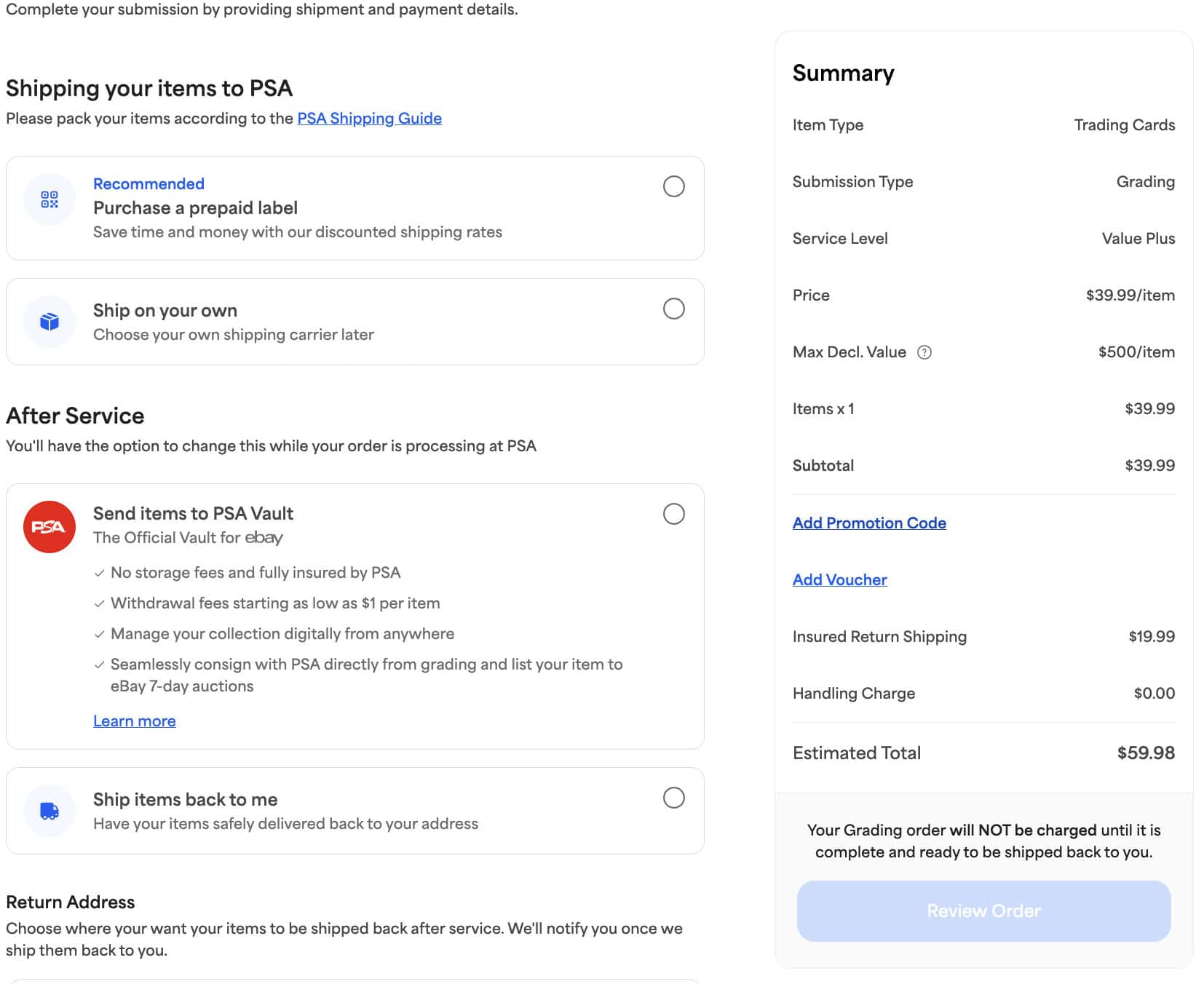Select the Ship on your own radio button
The height and width of the screenshot is (984, 1204).
(x=675, y=309)
